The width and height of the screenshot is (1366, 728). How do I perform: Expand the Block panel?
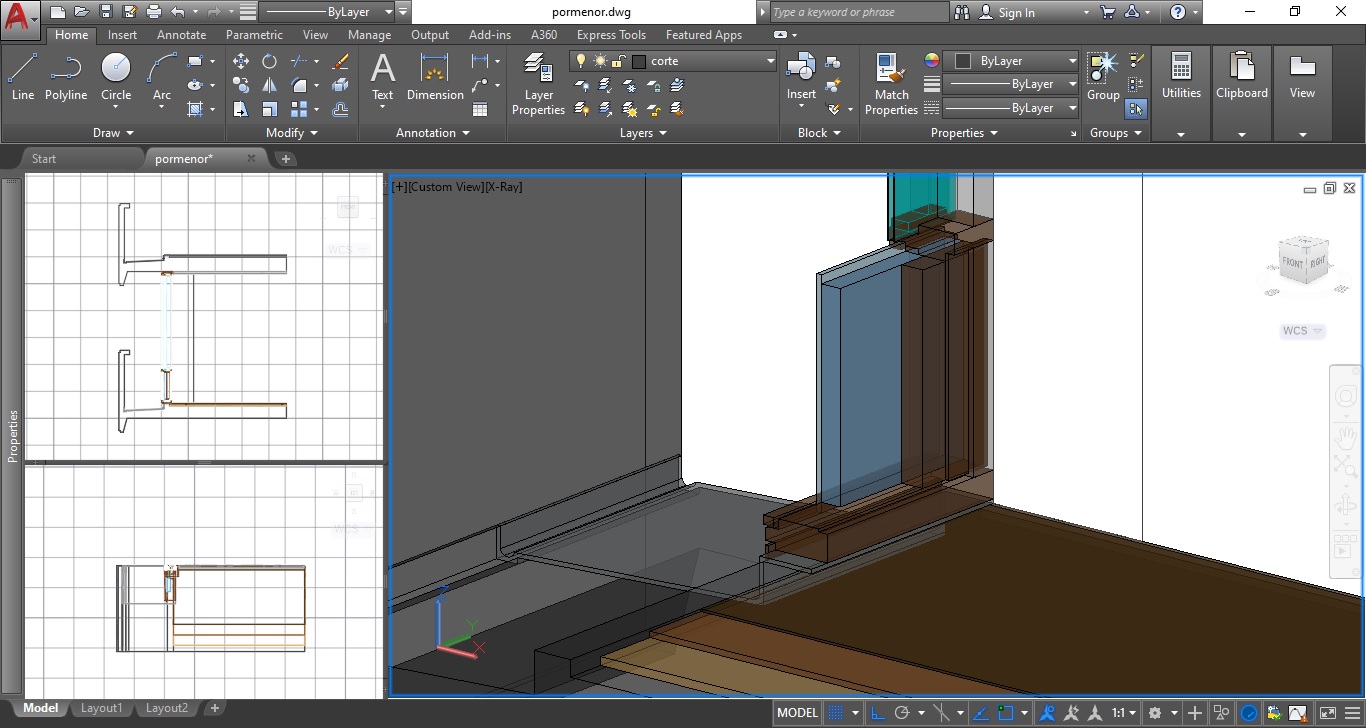(x=819, y=132)
